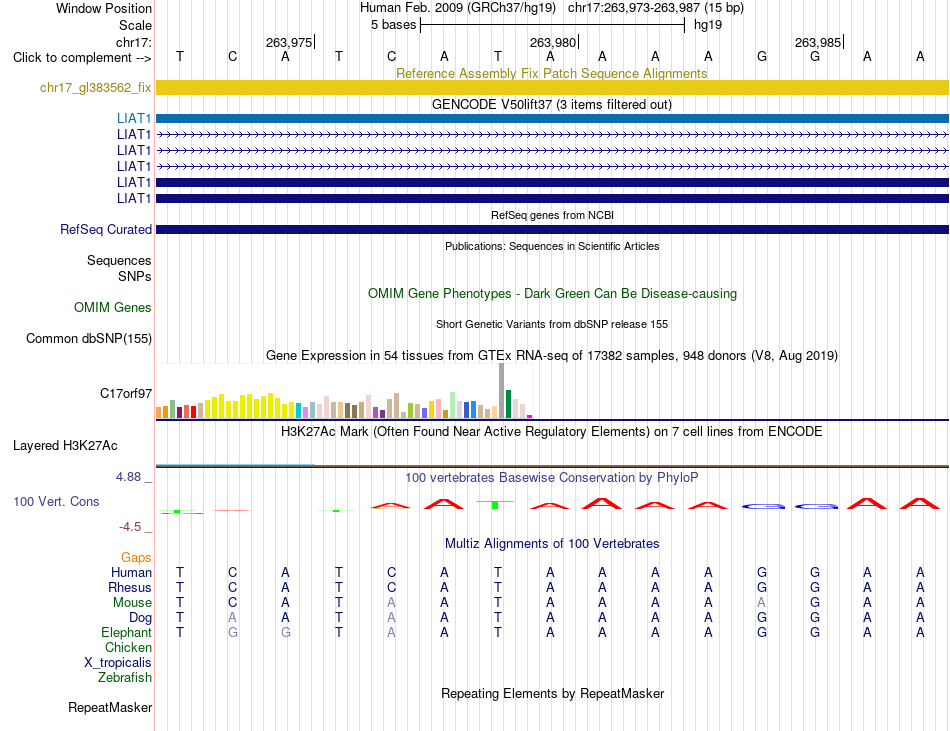Click the 263,980 ruler position marker

click(x=554, y=42)
